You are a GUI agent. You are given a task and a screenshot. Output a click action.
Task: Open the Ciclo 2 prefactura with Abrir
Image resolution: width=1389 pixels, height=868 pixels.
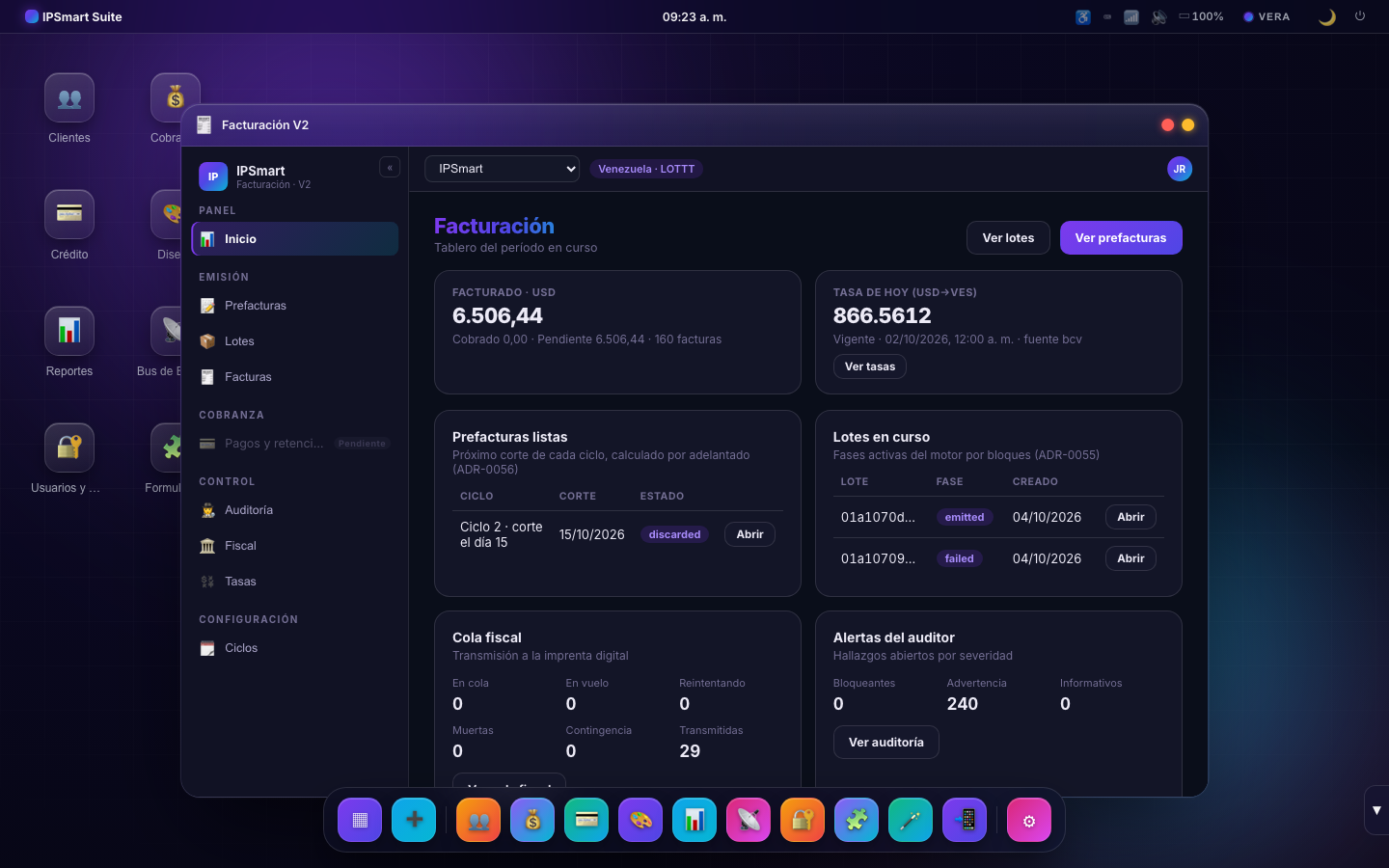point(749,534)
